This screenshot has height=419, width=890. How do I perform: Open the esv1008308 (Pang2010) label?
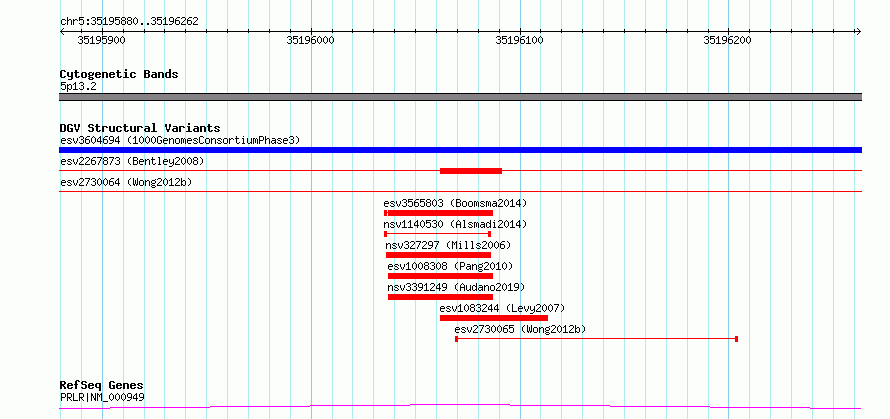[x=450, y=266]
